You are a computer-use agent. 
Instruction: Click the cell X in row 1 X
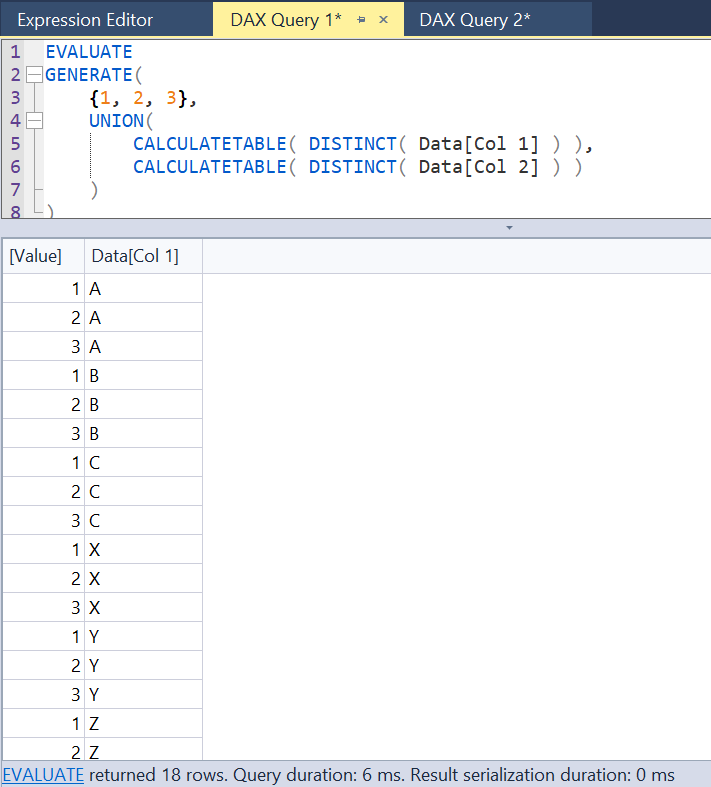(96, 550)
